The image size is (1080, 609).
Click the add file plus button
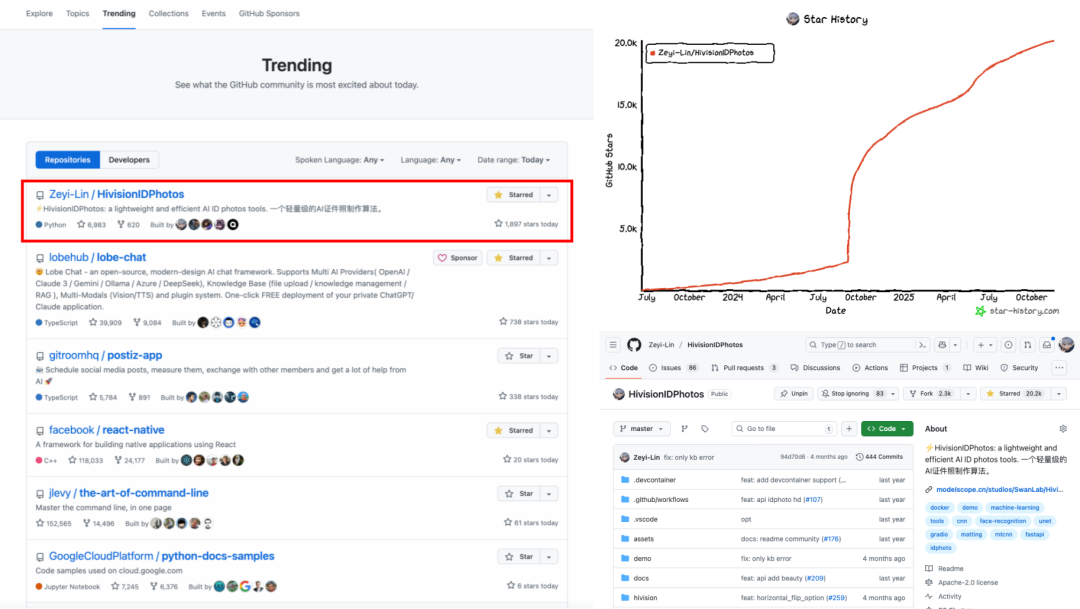pos(849,429)
